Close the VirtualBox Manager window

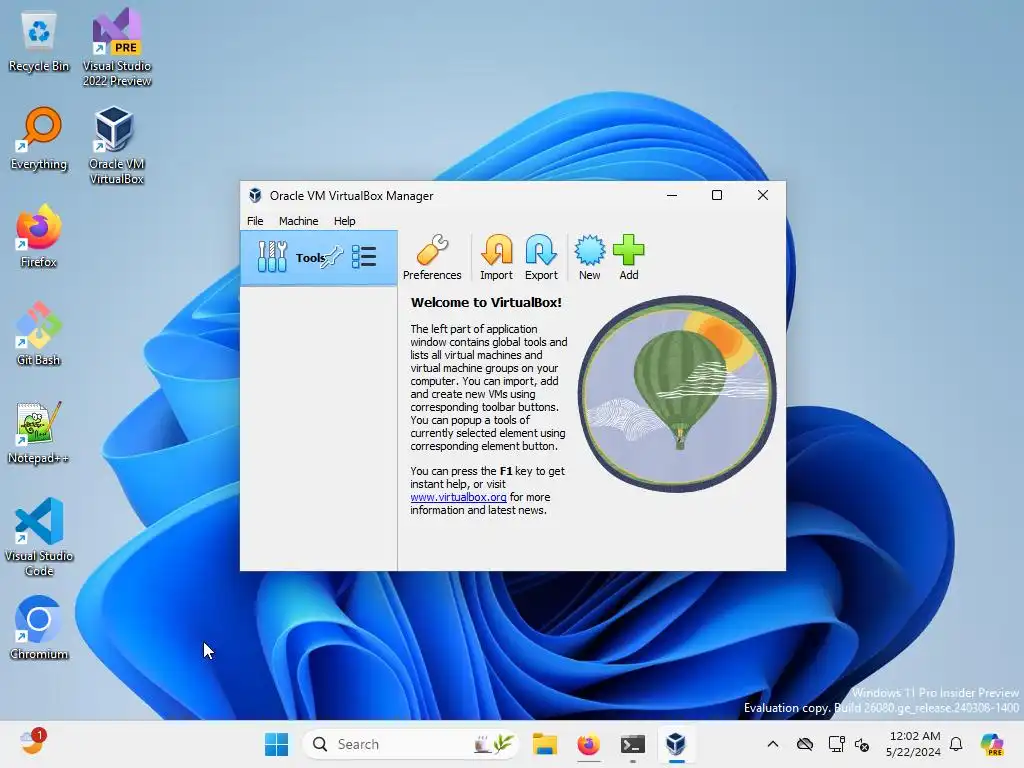(x=762, y=195)
